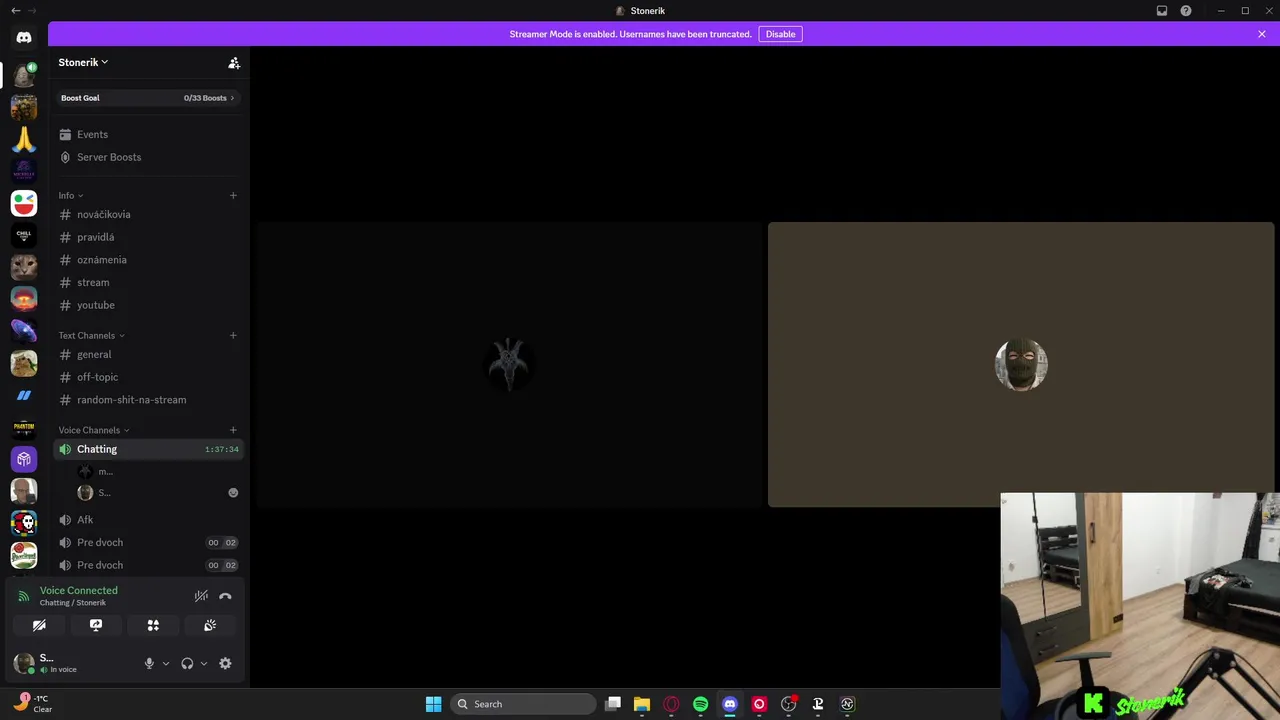Viewport: 1280px width, 720px height.
Task: Open the youtube channel
Action: coord(148,305)
